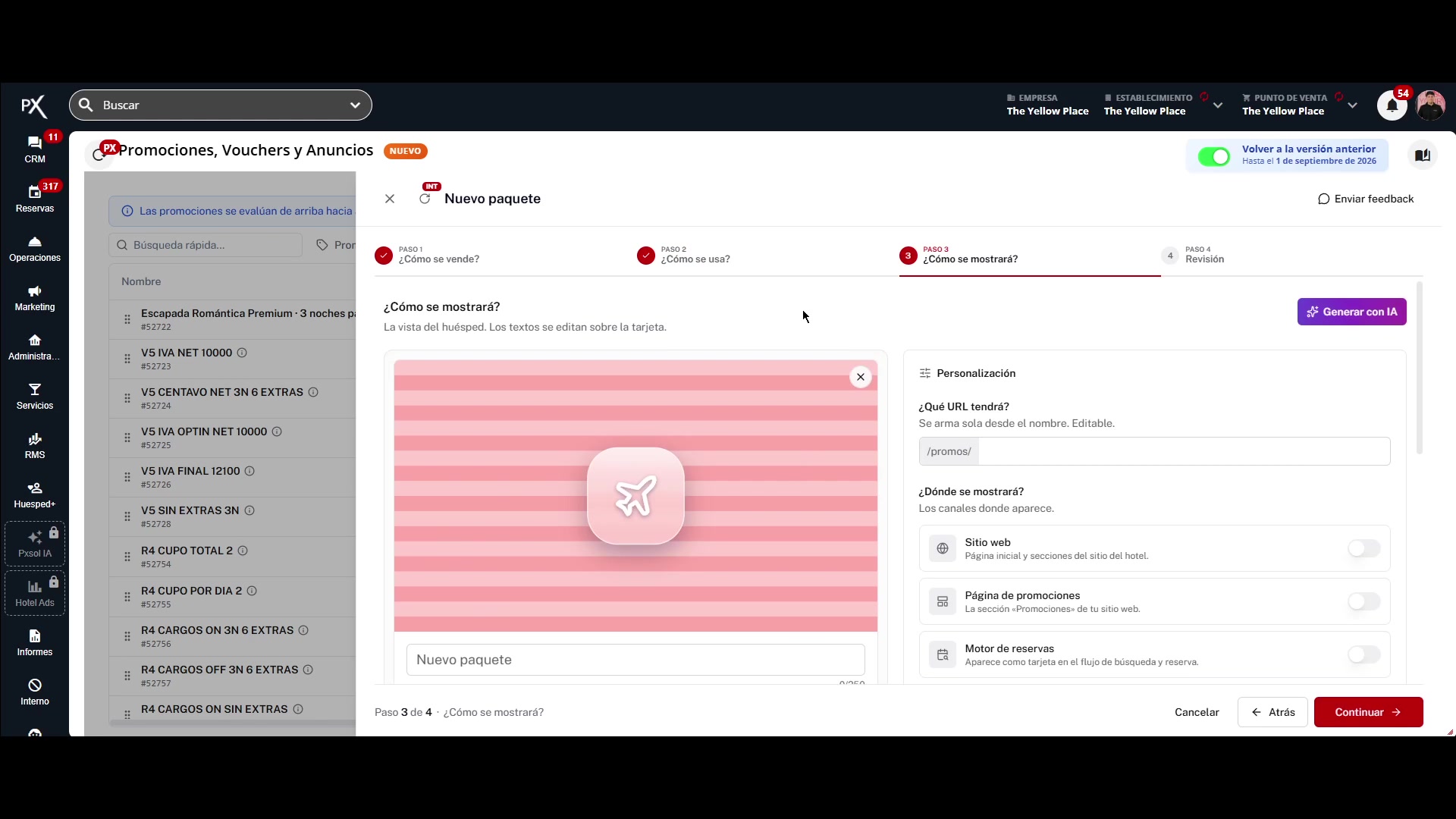Click the Cancelar button
1456x819 pixels.
[x=1197, y=712]
